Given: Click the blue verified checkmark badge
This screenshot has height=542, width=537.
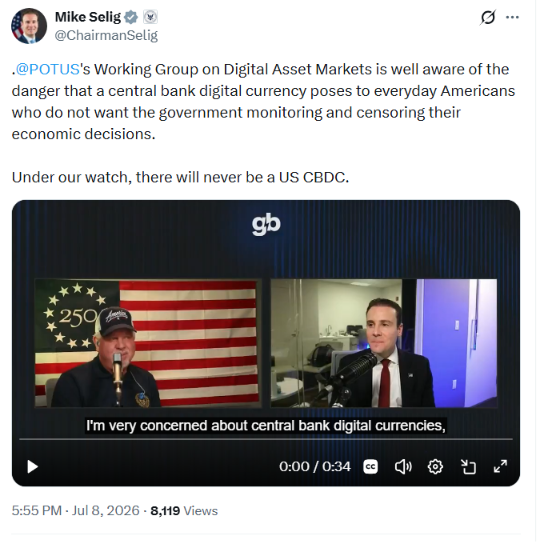Looking at the screenshot, I should click(131, 17).
